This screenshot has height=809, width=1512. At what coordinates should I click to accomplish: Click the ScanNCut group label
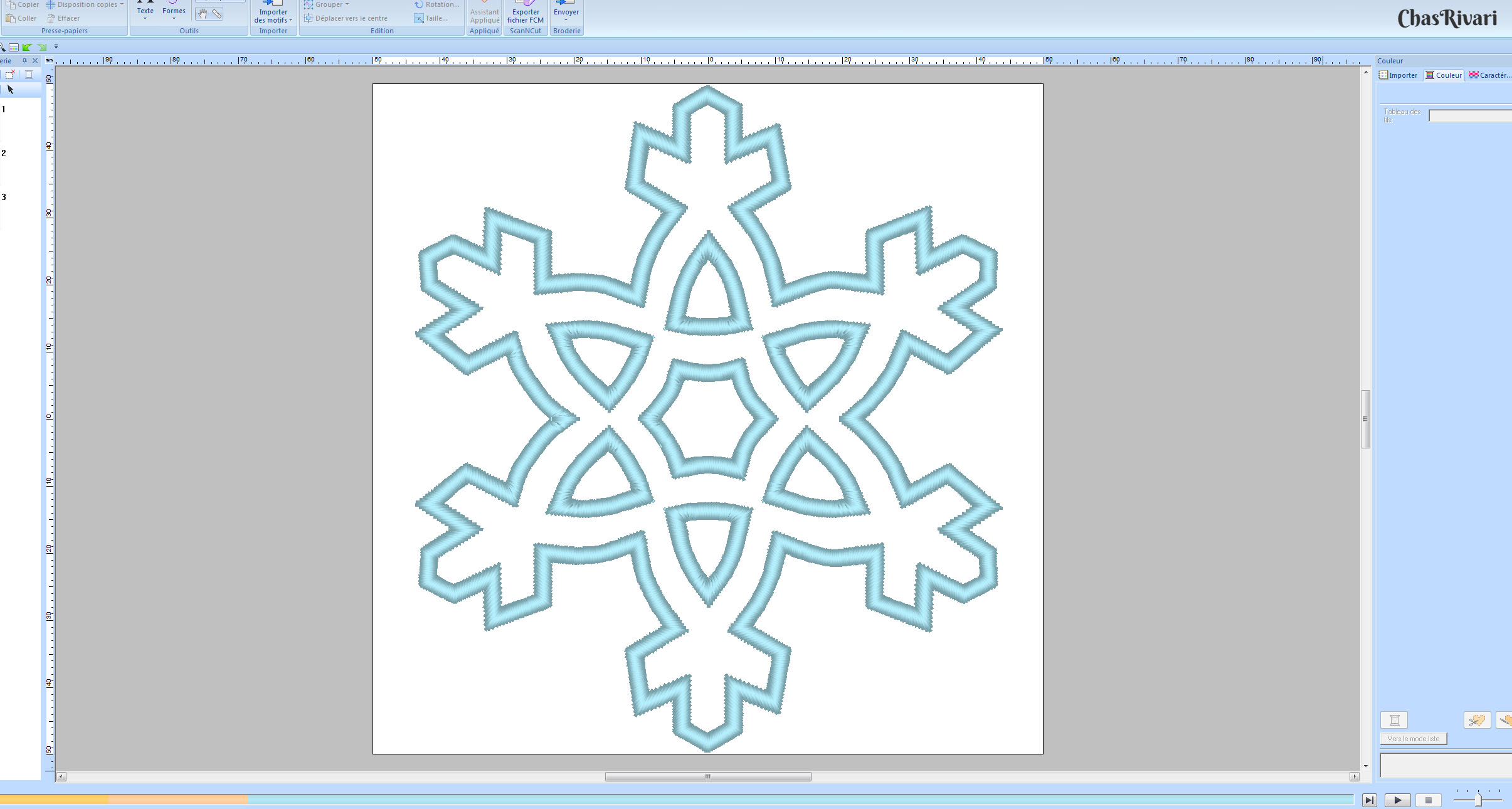pyautogui.click(x=526, y=31)
